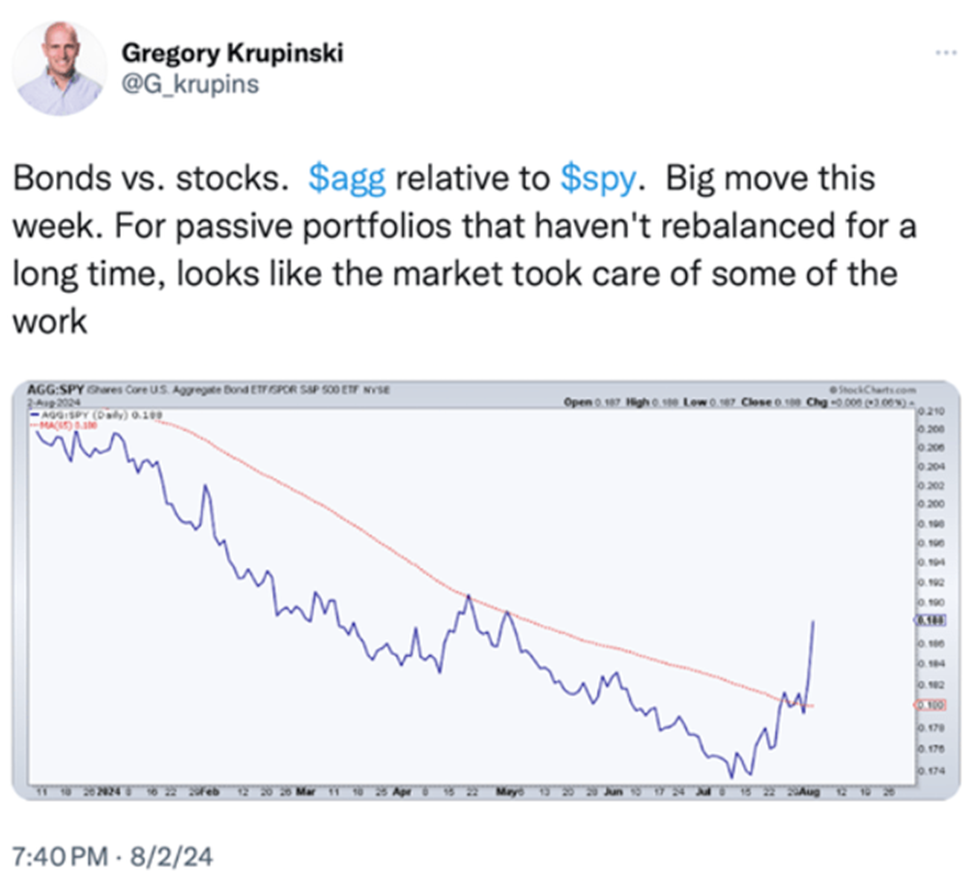Open Gregory Krupinski's profile photo
The height and width of the screenshot is (885, 975).
tap(60, 68)
